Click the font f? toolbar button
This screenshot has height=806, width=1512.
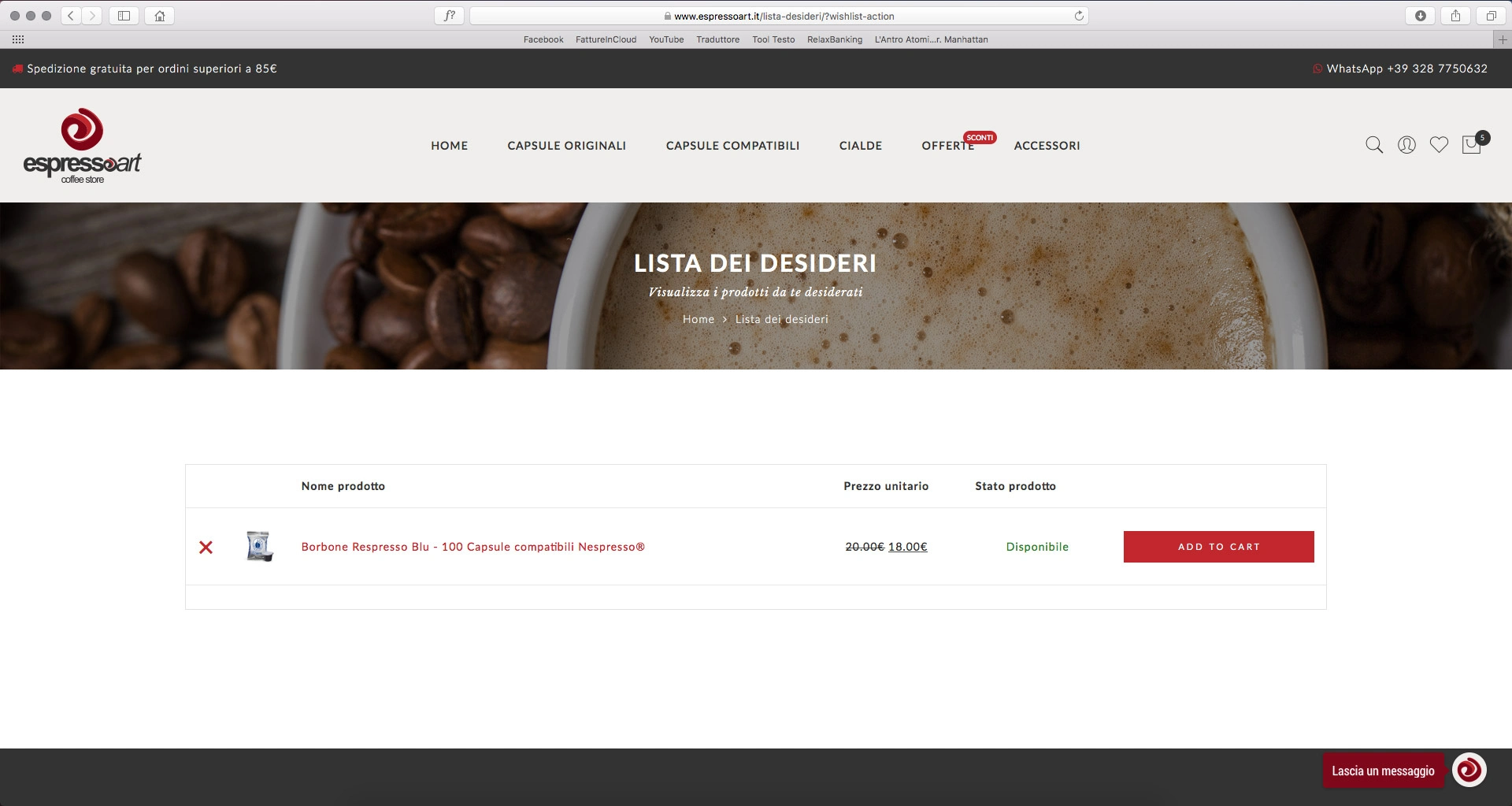449,16
